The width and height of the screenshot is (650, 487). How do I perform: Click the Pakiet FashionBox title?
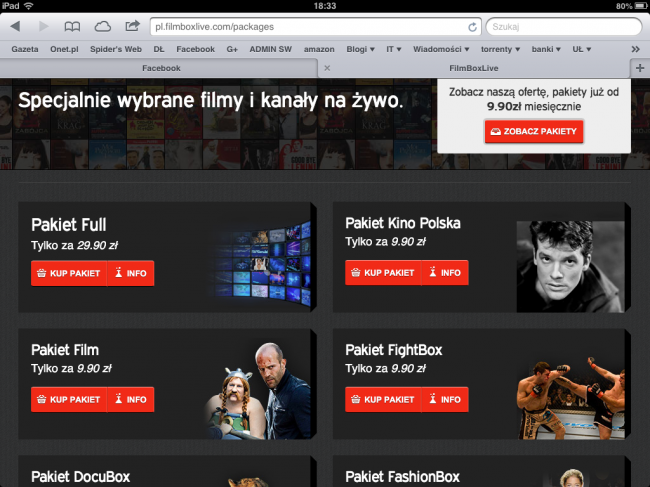coord(403,477)
